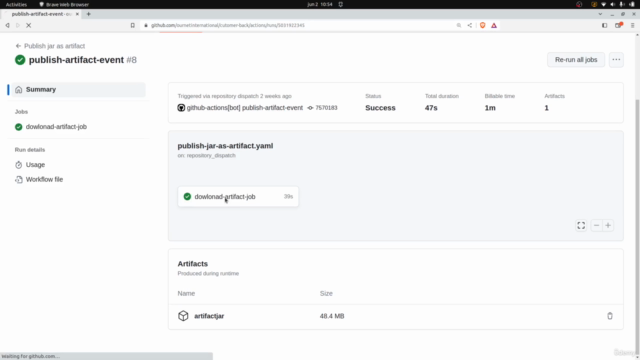Go back to Publish jar as artifact

tap(50, 46)
